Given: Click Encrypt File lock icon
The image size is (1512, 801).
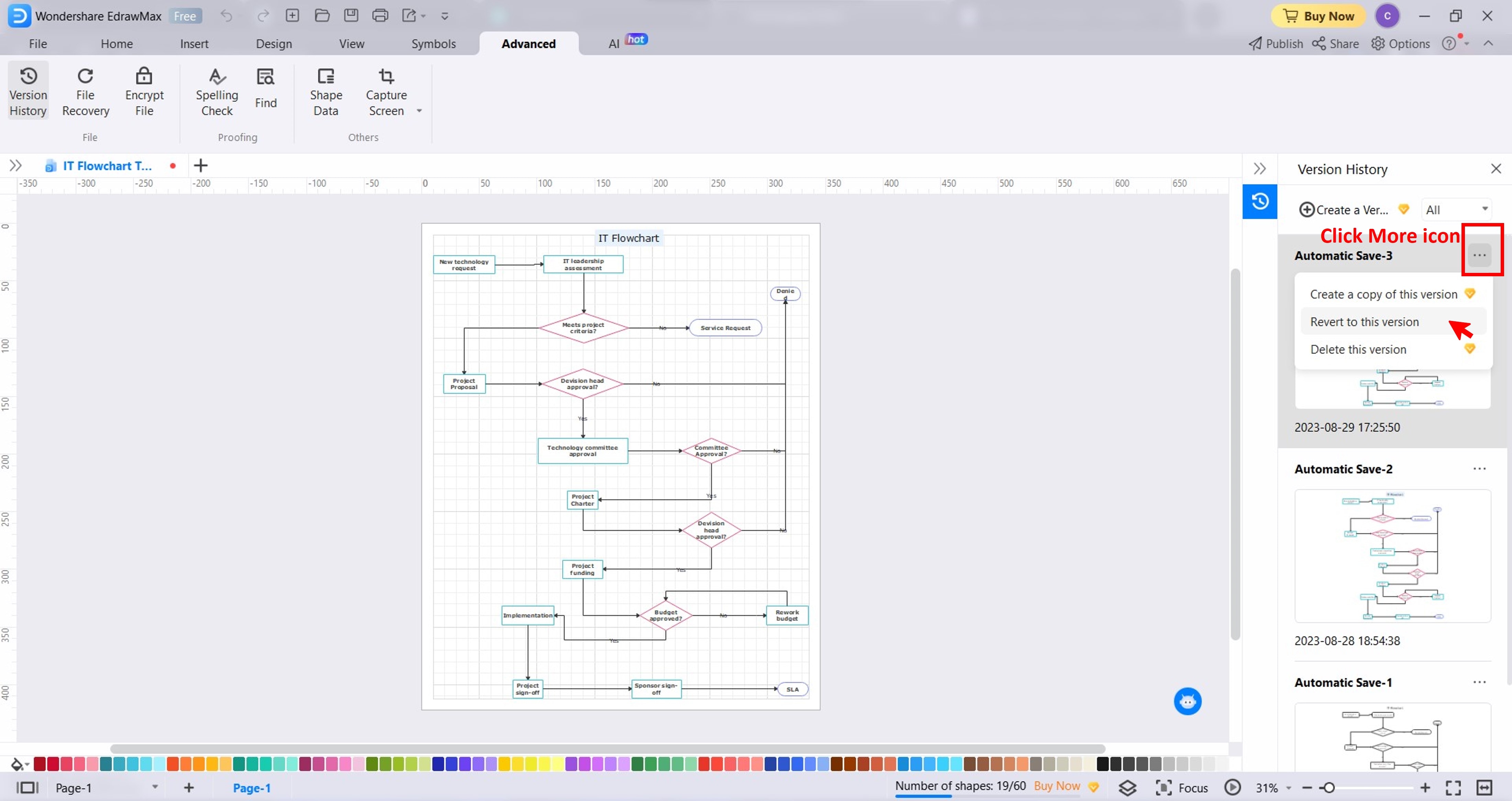Looking at the screenshot, I should pos(144,76).
